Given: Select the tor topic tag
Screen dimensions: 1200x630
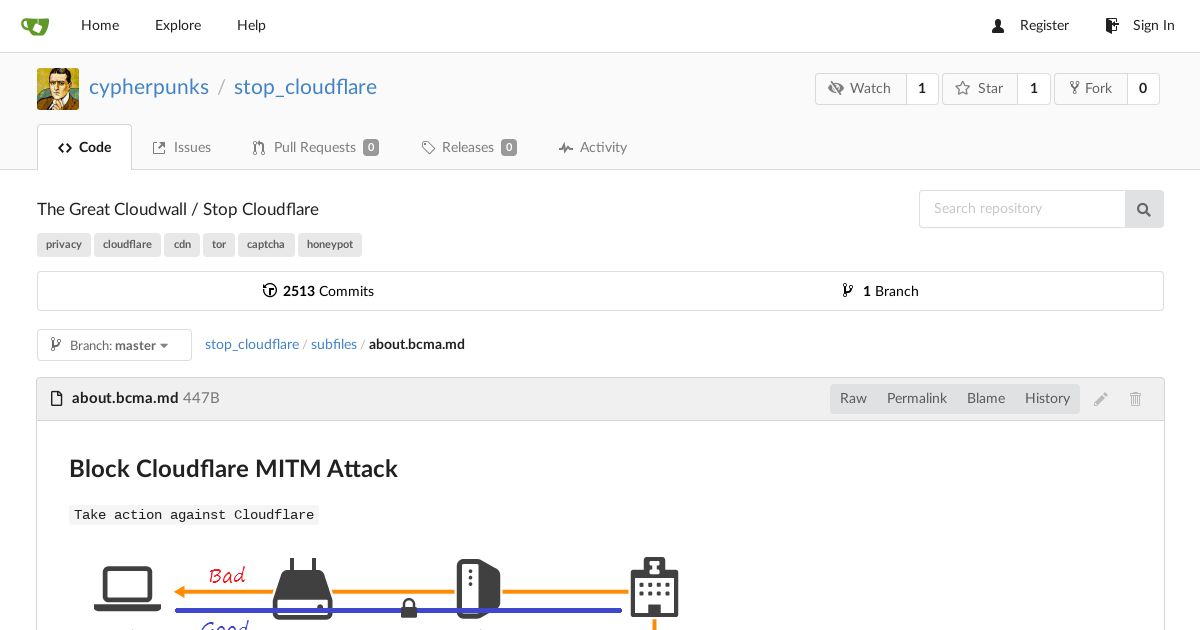Looking at the screenshot, I should click(x=219, y=245).
